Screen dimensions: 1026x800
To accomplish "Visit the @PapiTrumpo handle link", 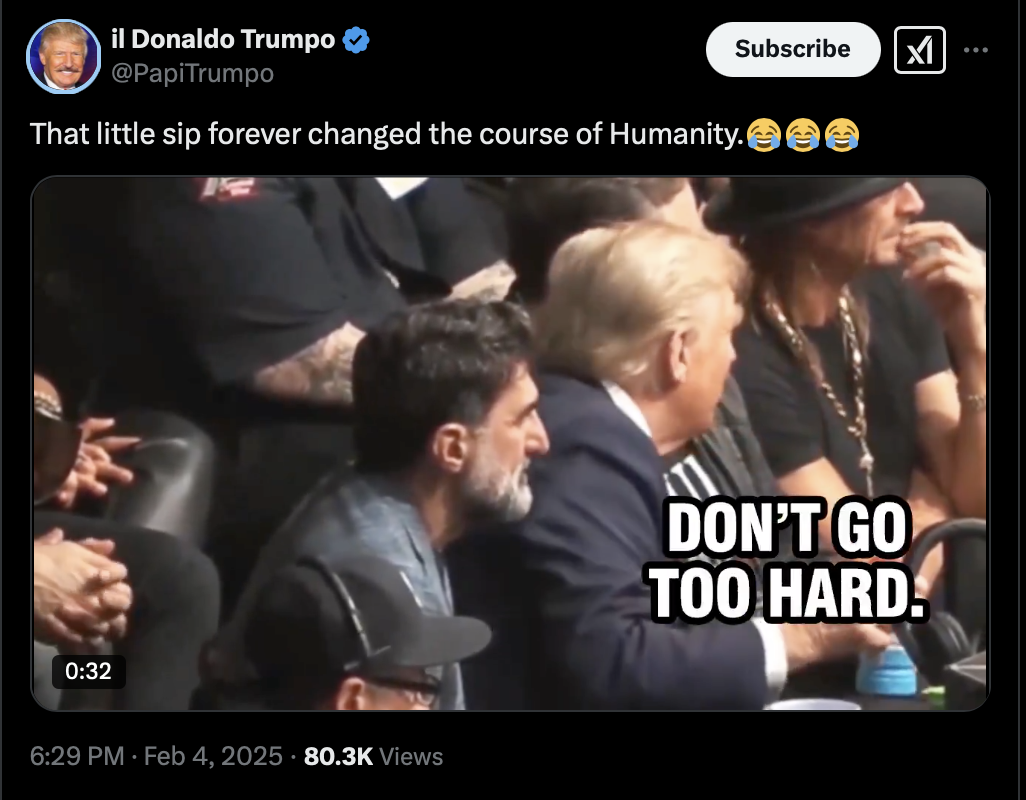I will click(192, 73).
